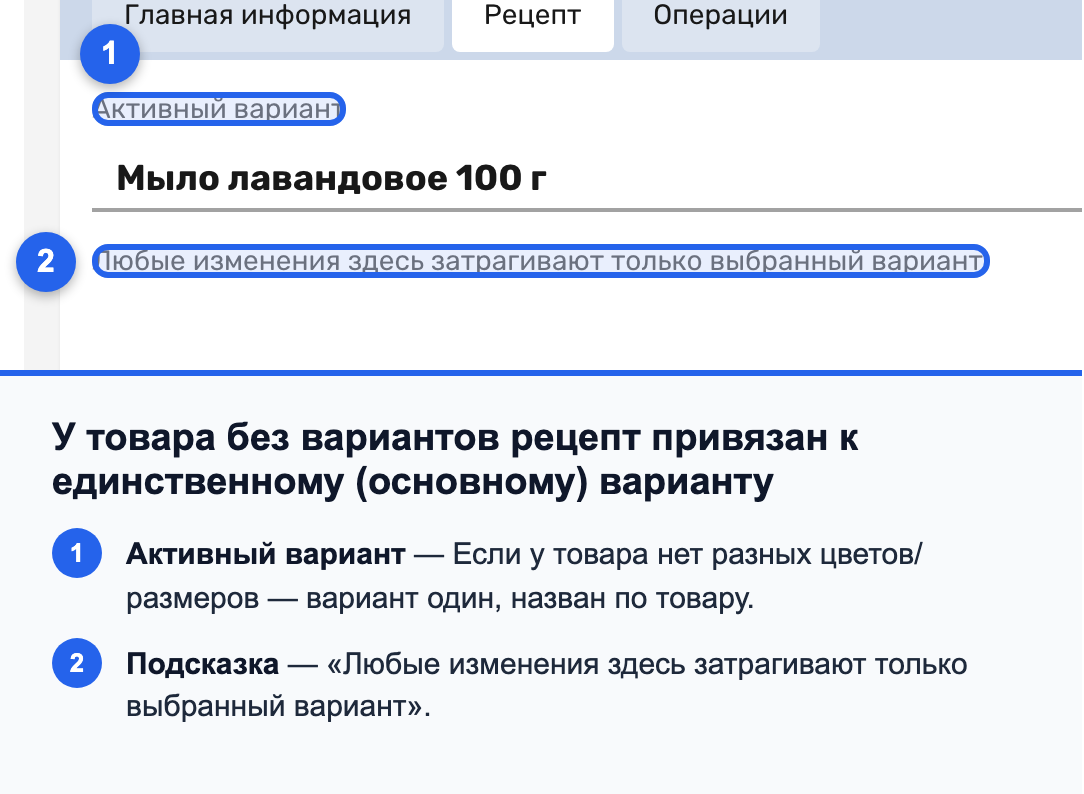
Task: Click the Активный вариант label
Action: (x=218, y=109)
